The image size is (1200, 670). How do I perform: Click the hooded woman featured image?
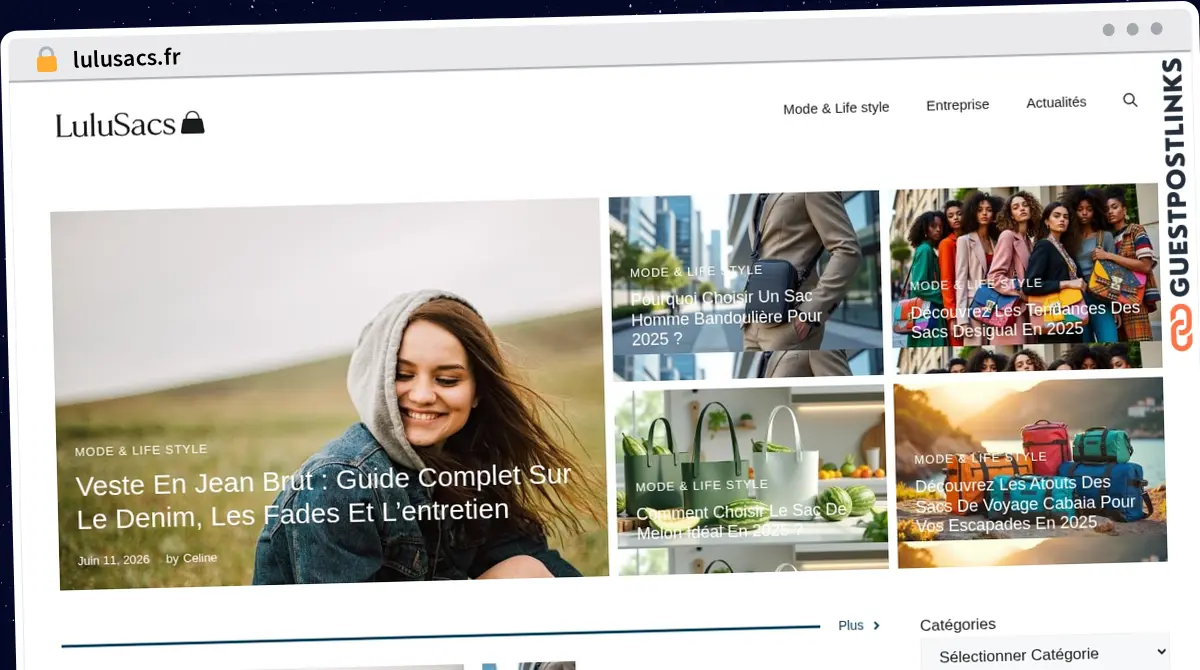click(x=330, y=392)
